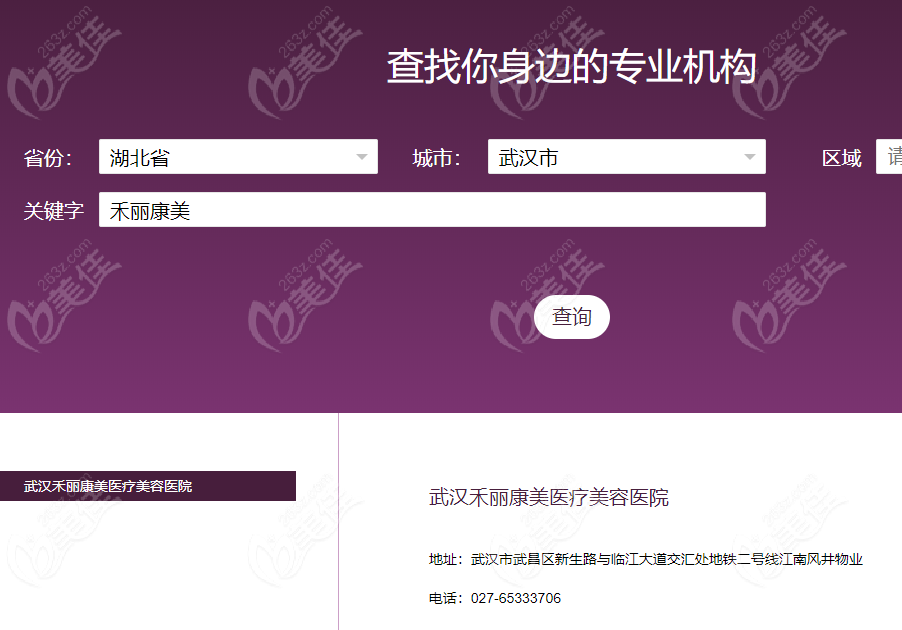
Task: Click the 查找你身边的专业机构 page heading
Action: (571, 67)
